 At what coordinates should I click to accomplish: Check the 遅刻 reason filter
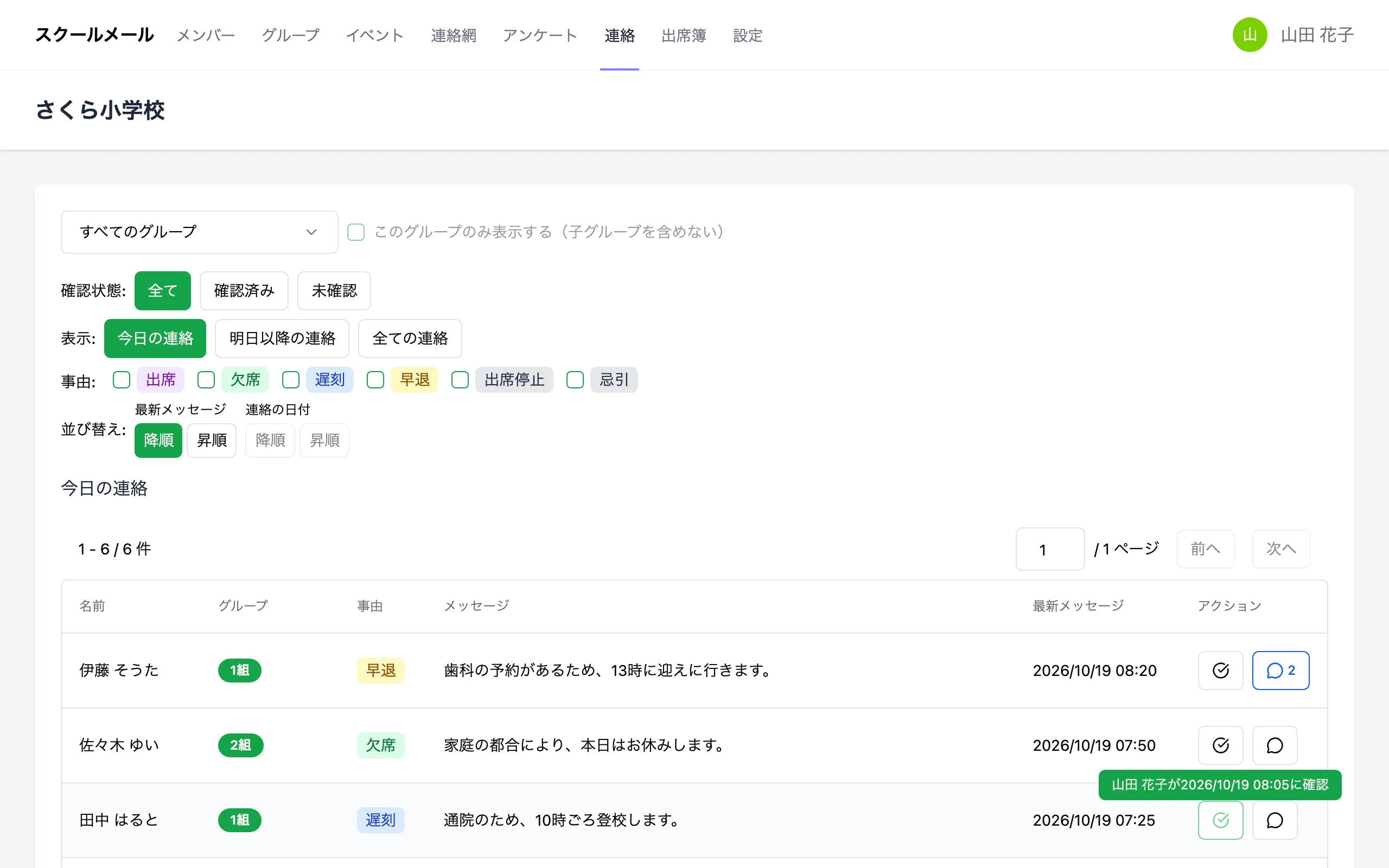[x=291, y=379]
